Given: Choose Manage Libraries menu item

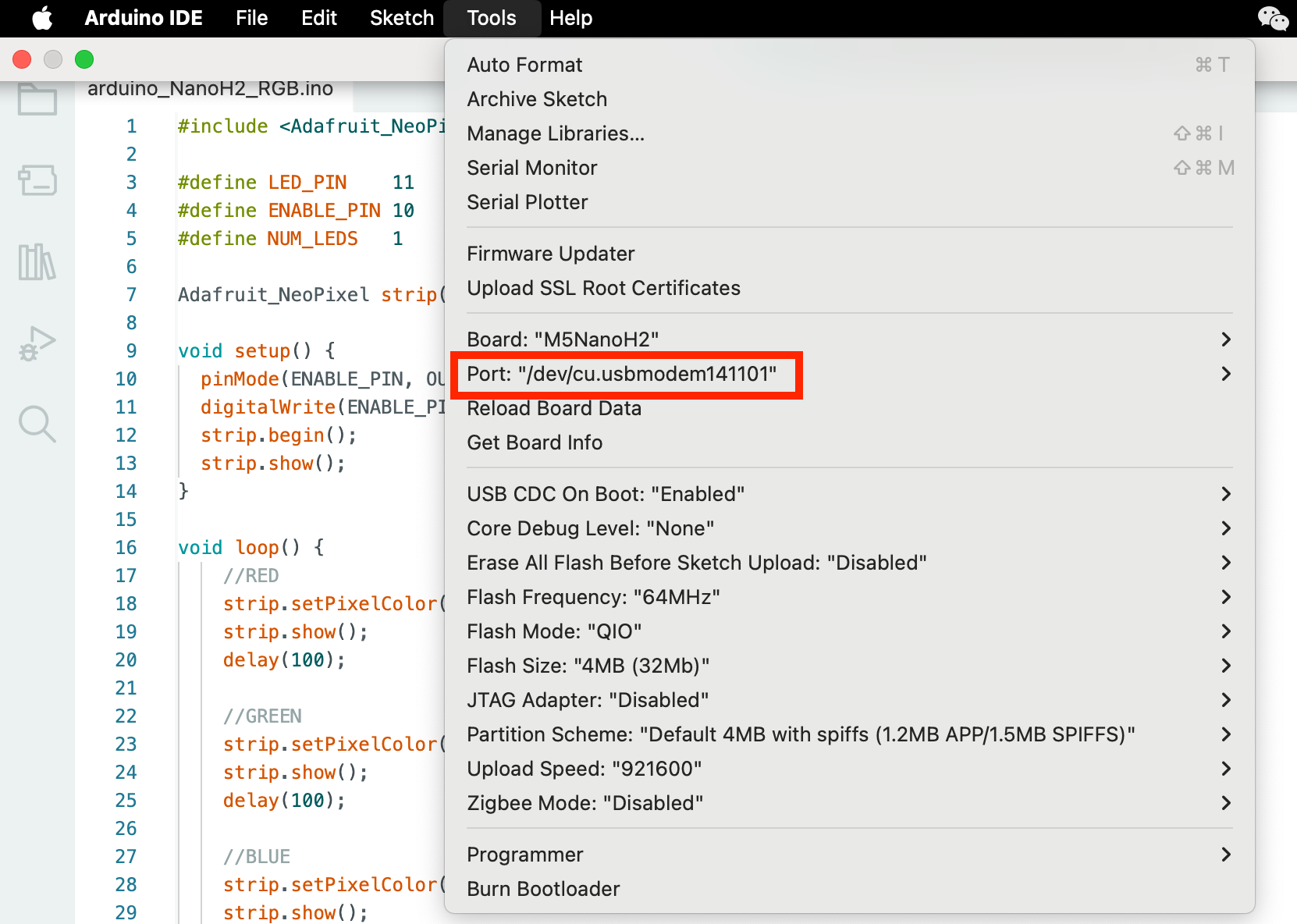Looking at the screenshot, I should [x=556, y=133].
